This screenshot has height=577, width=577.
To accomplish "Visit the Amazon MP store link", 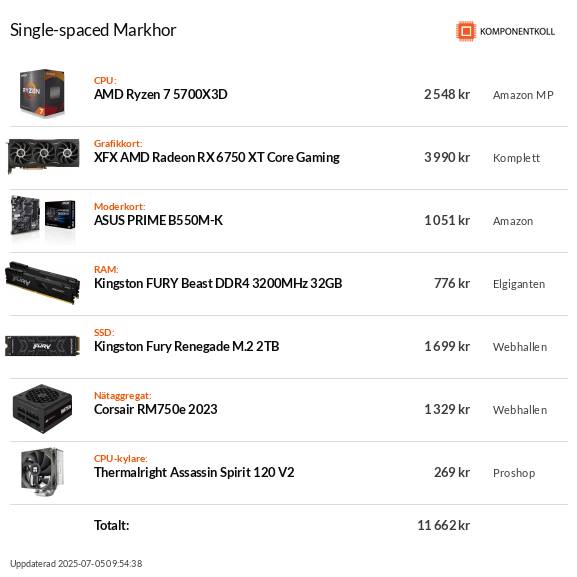I will pos(523,95).
